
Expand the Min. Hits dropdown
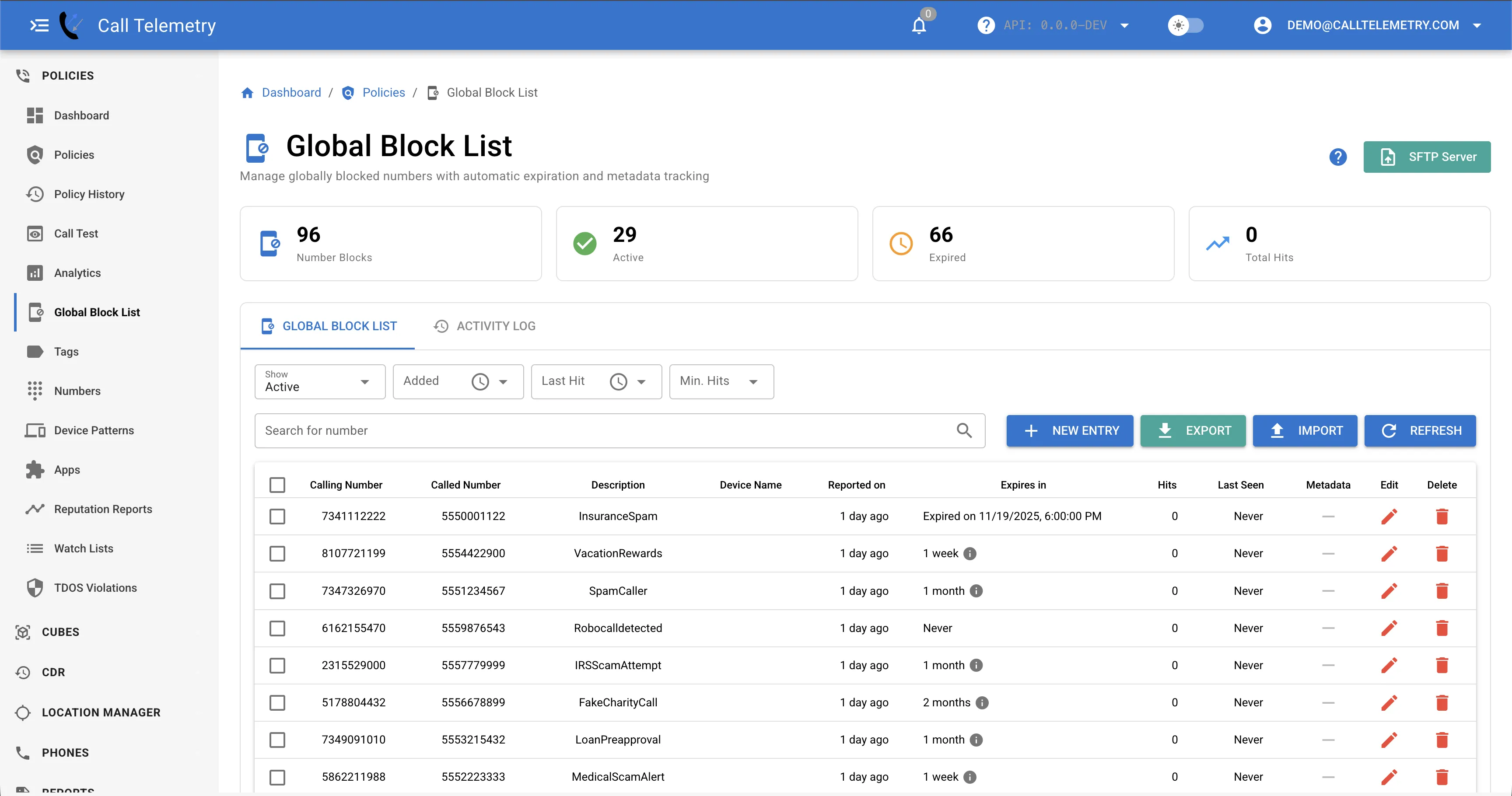pyautogui.click(x=721, y=382)
